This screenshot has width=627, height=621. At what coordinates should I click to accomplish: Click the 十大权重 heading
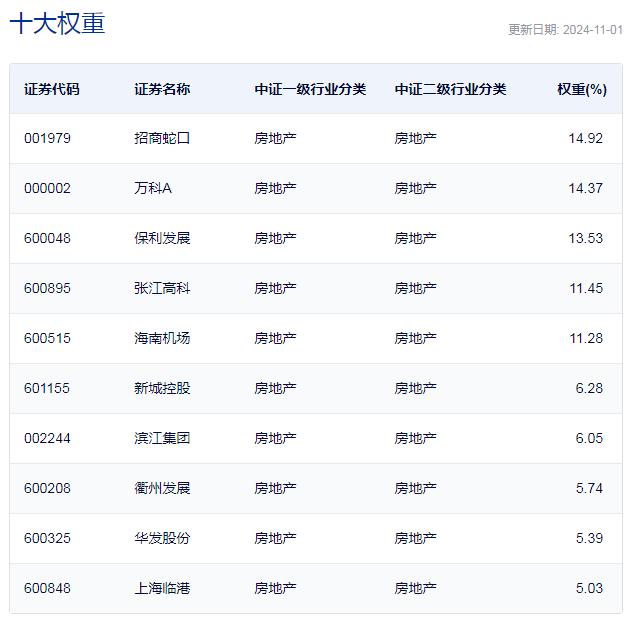point(57,24)
